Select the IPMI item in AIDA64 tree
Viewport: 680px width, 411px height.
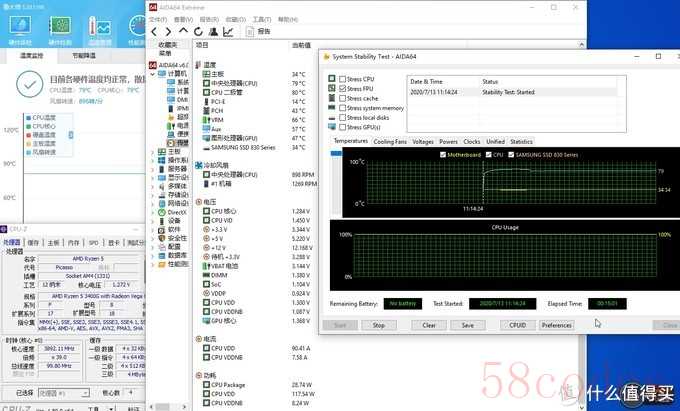(177, 108)
